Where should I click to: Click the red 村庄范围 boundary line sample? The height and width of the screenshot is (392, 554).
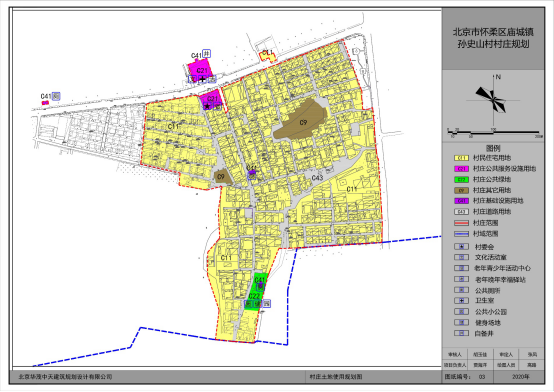click(x=461, y=223)
